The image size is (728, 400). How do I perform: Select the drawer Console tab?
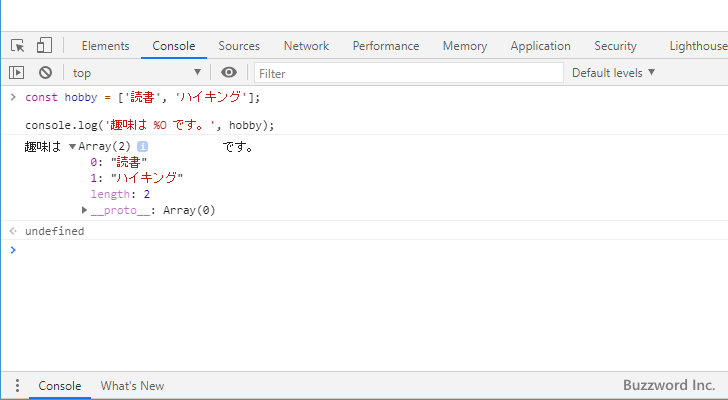click(x=59, y=386)
